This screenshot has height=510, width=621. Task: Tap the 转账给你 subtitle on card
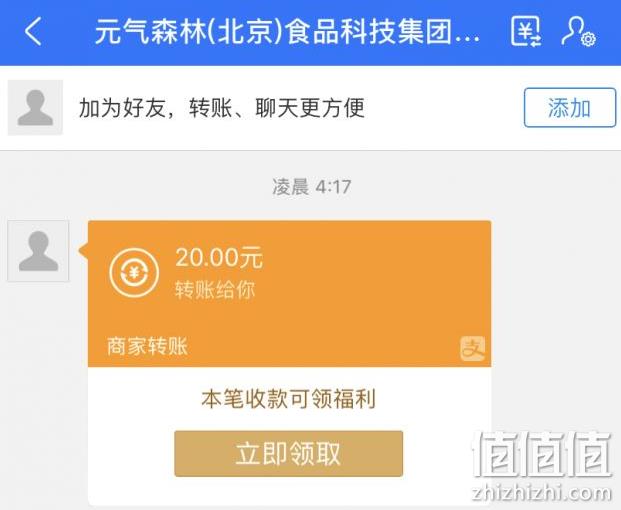tap(215, 290)
